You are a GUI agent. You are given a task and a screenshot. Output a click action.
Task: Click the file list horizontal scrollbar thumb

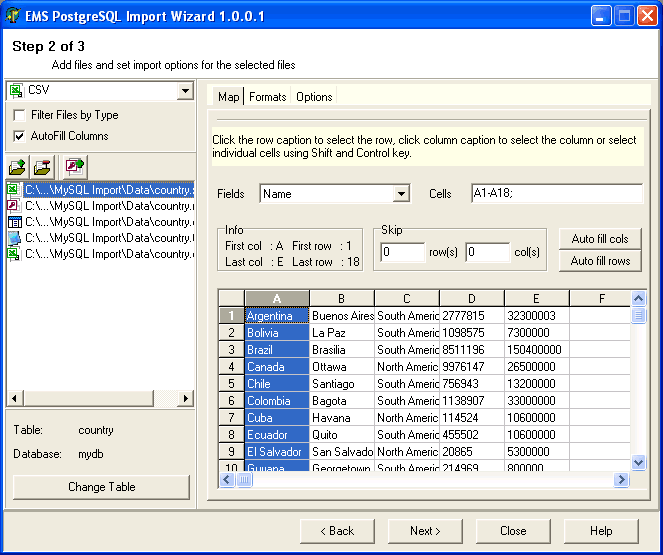coord(88,398)
